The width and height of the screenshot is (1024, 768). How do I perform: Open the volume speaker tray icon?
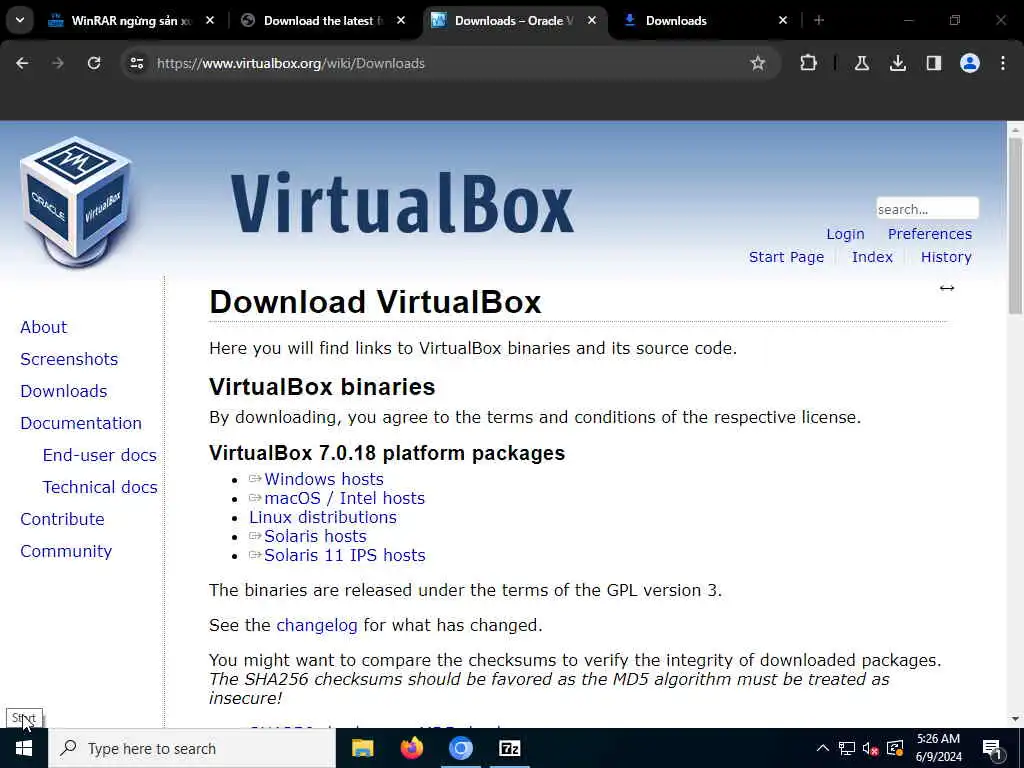tap(871, 748)
